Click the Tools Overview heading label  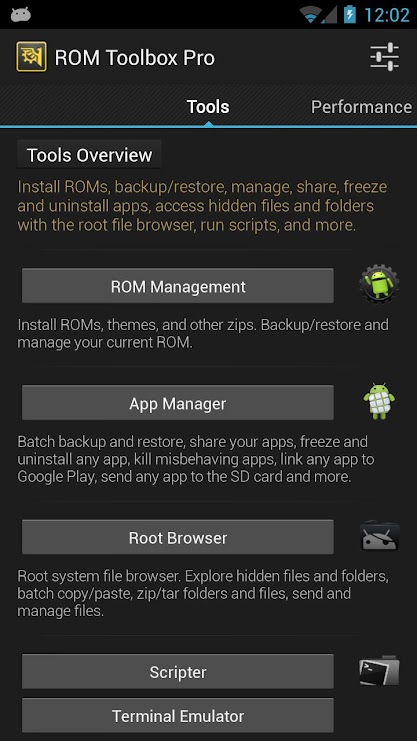coord(89,155)
